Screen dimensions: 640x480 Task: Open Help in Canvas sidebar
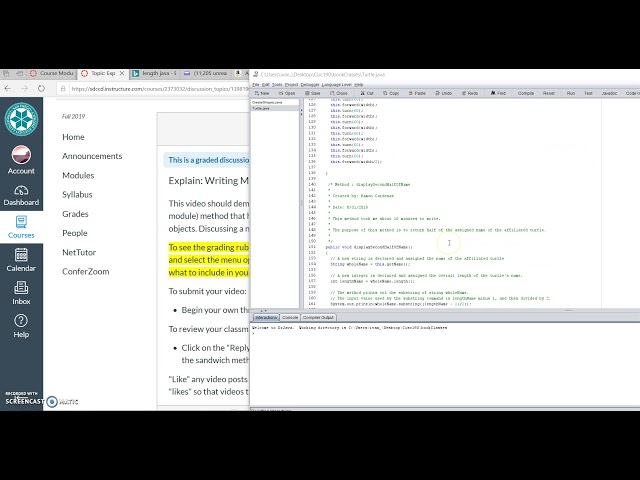(x=21, y=326)
